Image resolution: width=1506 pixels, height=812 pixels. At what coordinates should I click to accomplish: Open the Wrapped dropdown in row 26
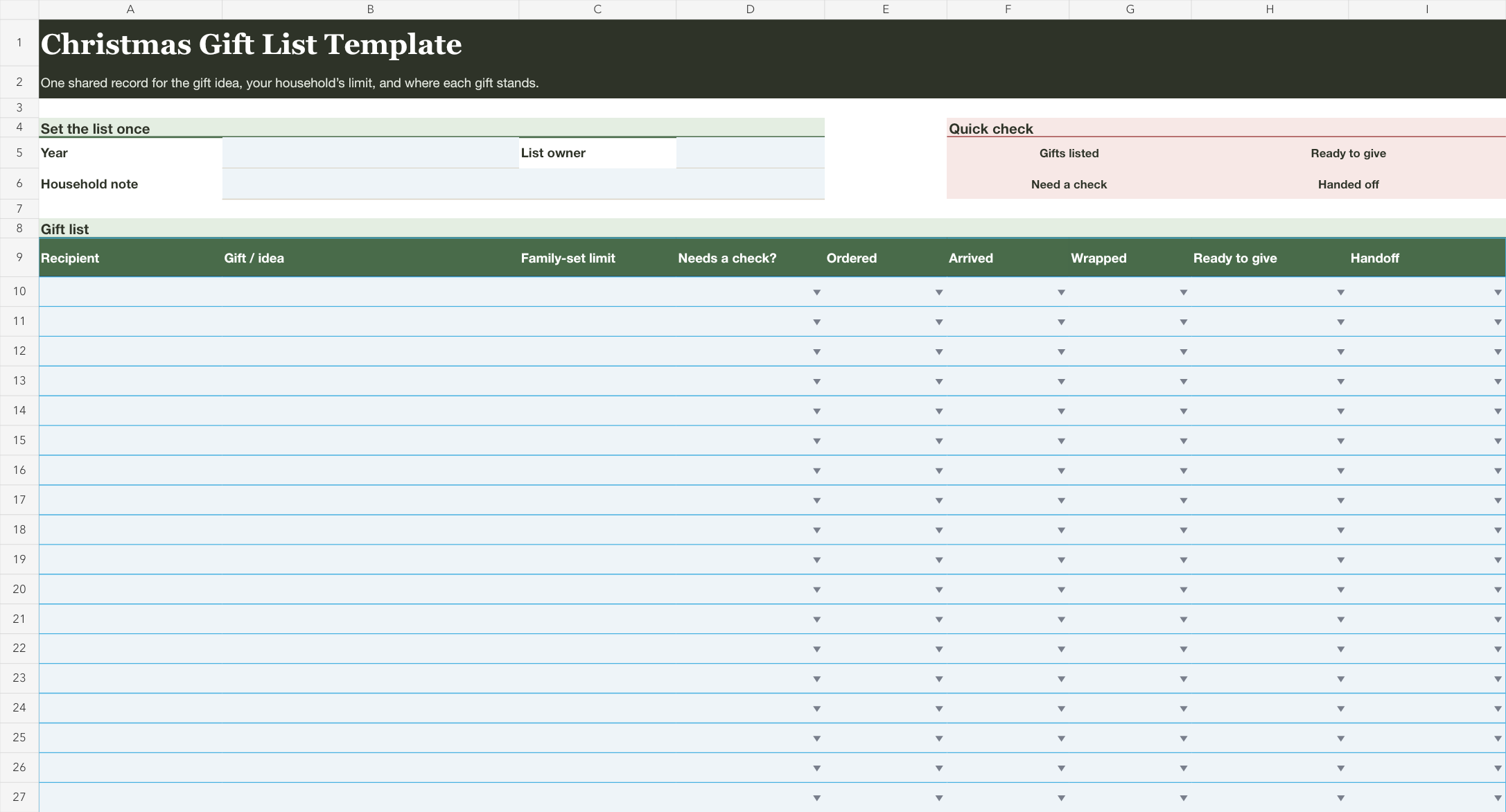click(1184, 768)
